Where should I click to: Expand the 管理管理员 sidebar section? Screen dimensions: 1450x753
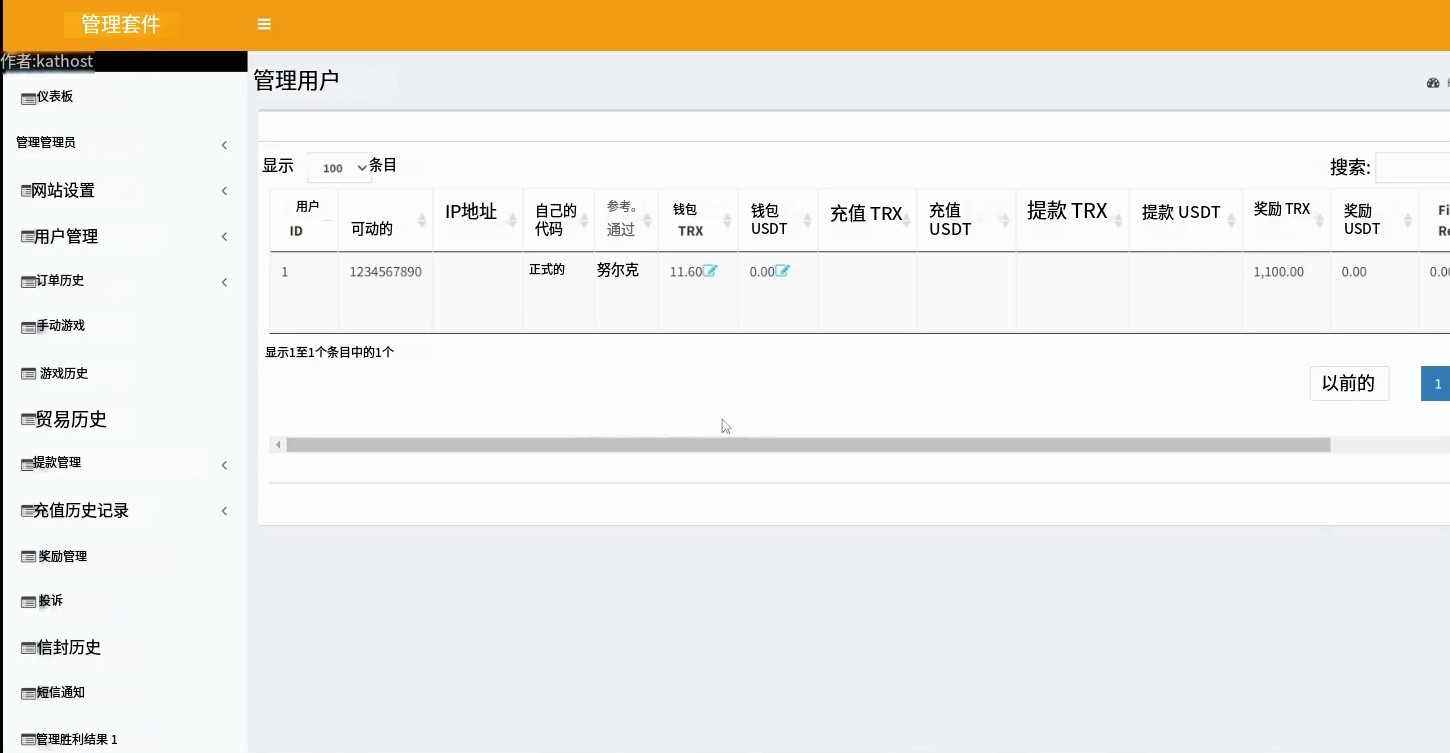tap(224, 145)
